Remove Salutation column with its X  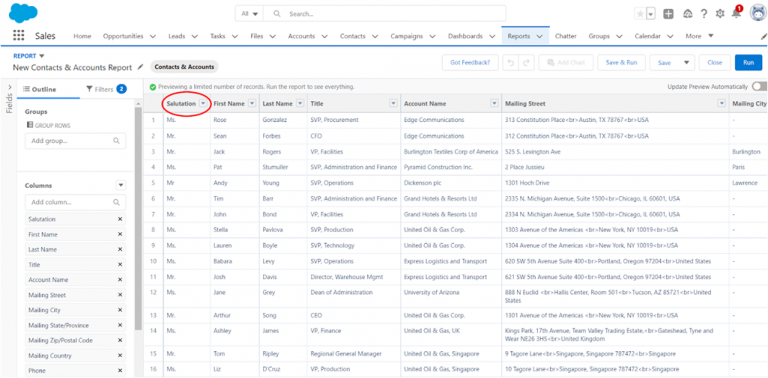pos(120,219)
